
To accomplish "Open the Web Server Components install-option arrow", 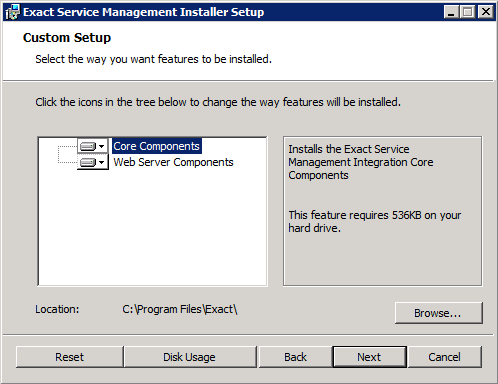I will pos(102,162).
